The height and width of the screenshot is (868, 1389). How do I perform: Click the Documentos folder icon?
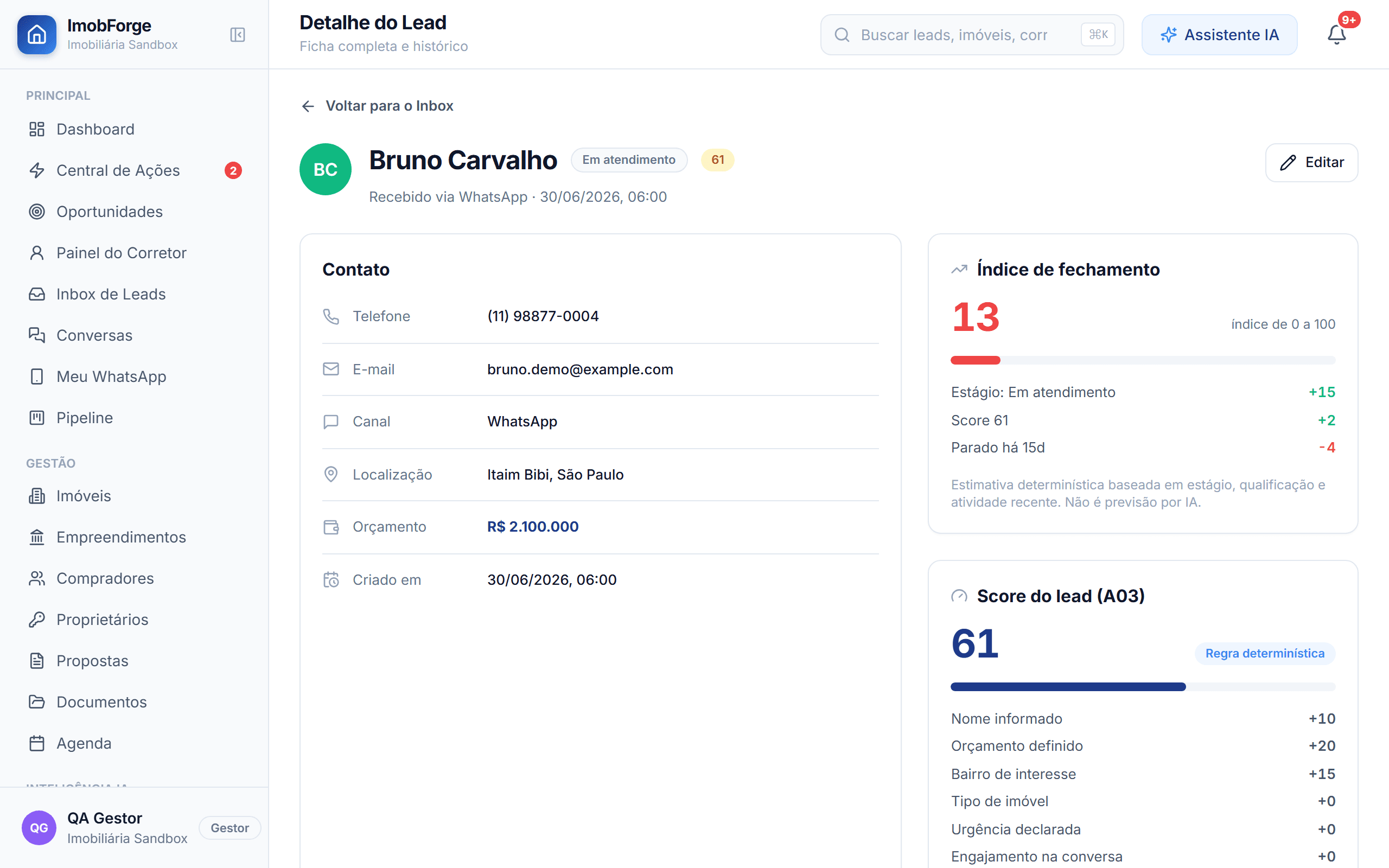pyautogui.click(x=37, y=702)
